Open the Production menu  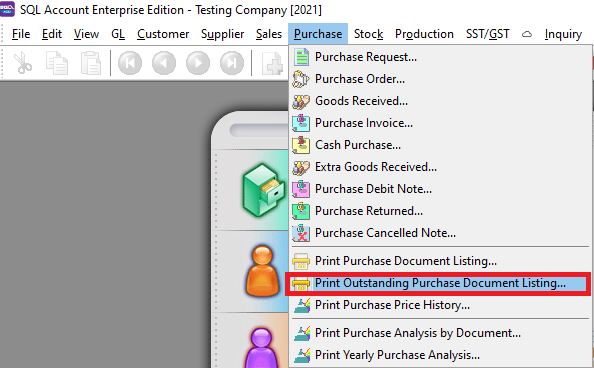(x=424, y=34)
